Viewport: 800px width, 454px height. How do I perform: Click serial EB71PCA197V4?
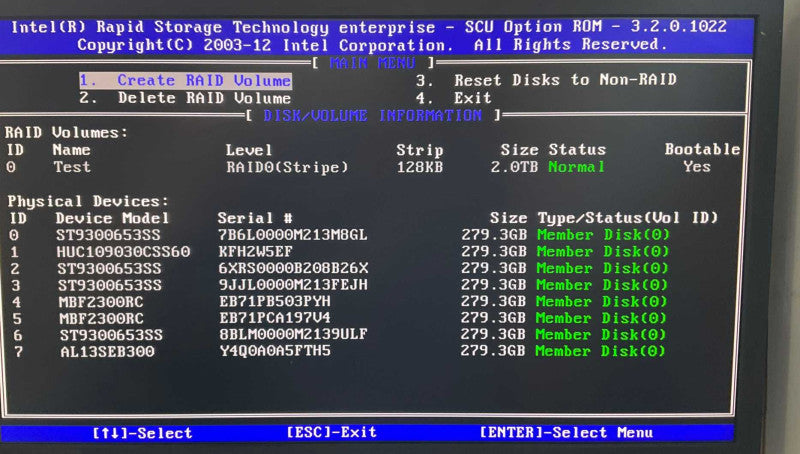click(x=275, y=318)
